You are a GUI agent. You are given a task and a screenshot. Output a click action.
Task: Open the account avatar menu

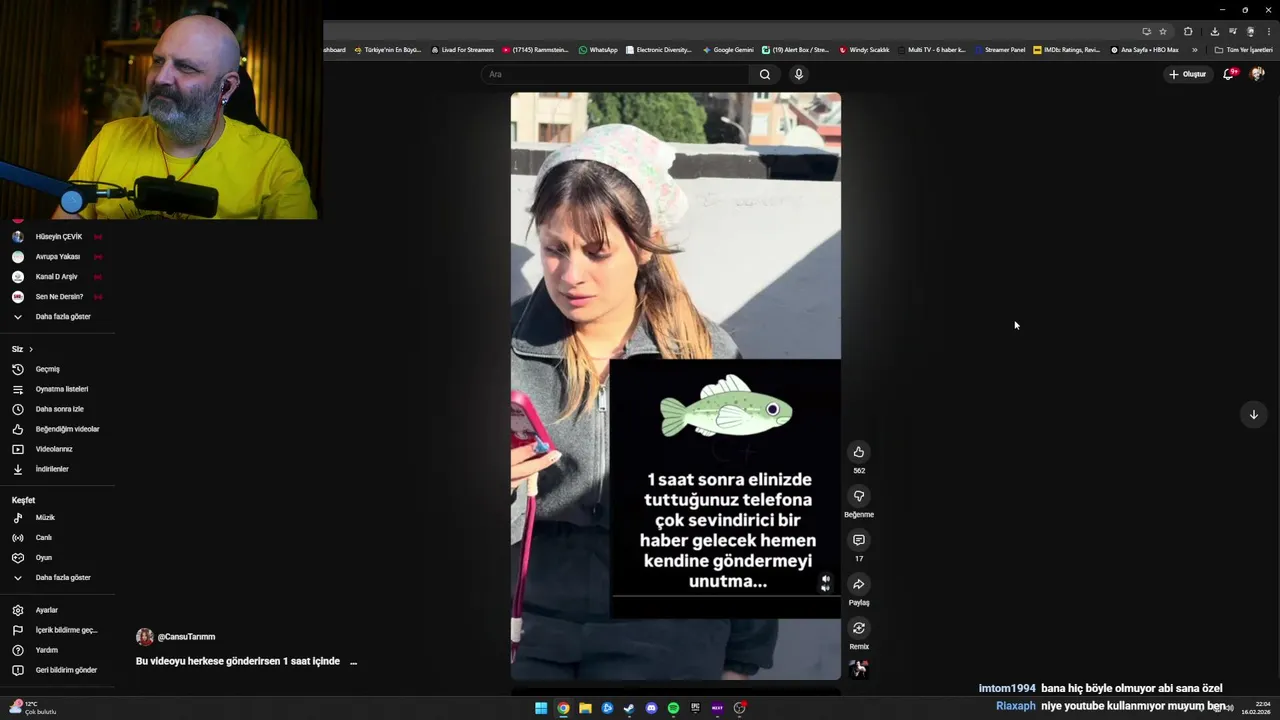click(1257, 74)
